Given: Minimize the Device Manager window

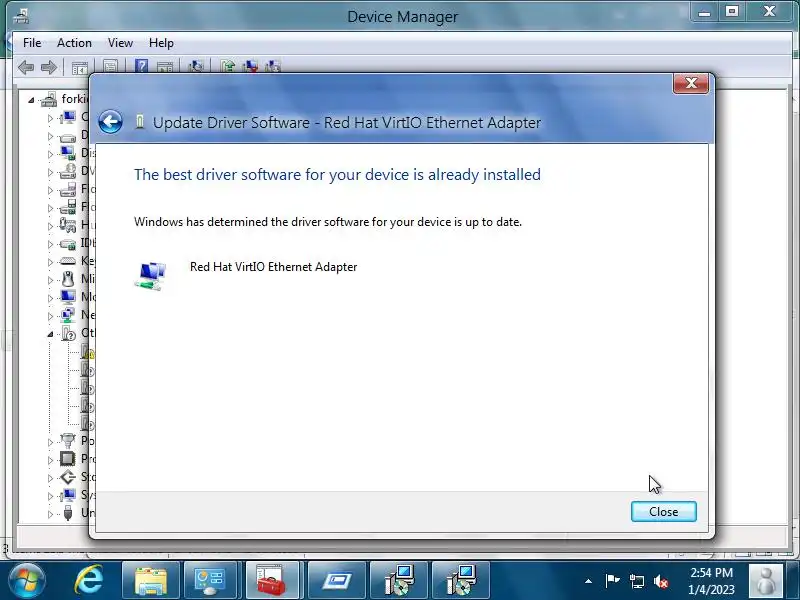Looking at the screenshot, I should (x=705, y=12).
